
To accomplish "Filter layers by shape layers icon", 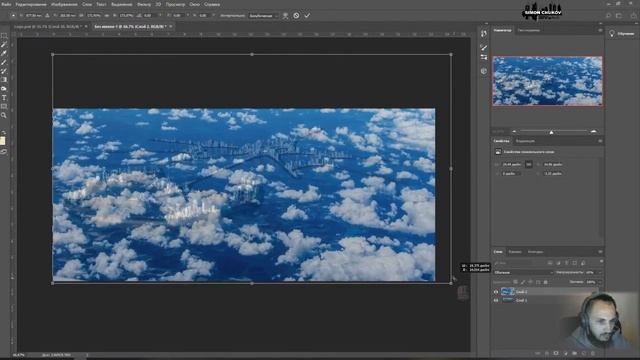I will 575,263.
